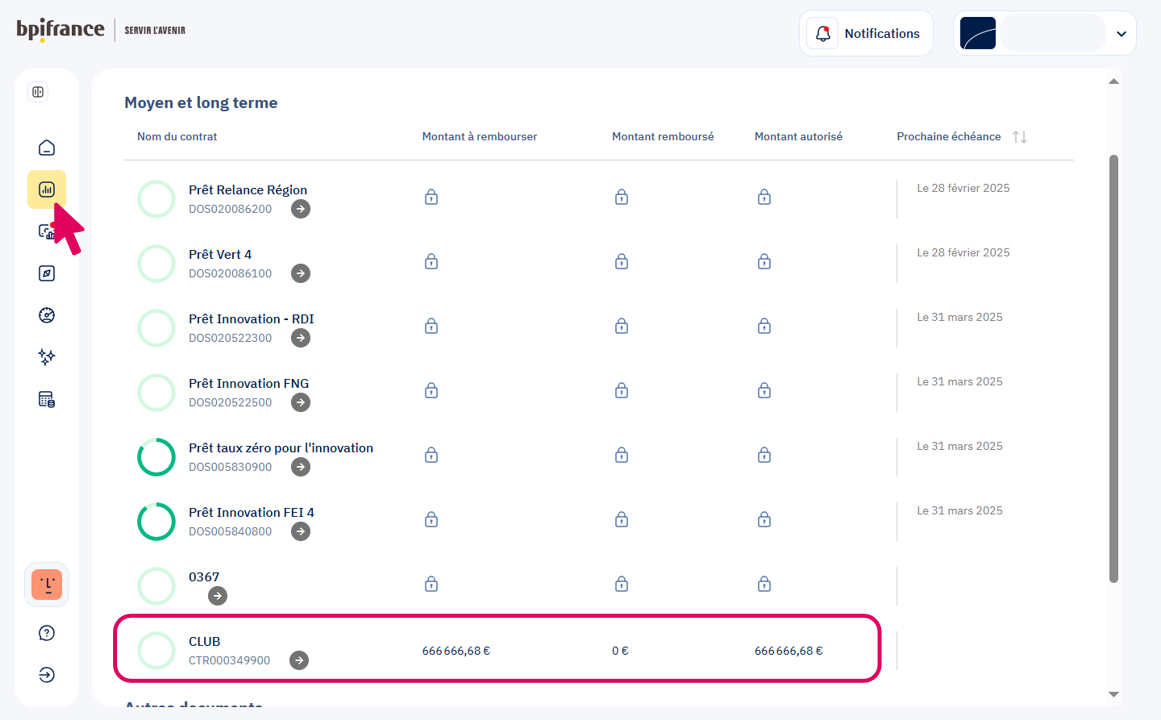Click the bpifrance logo

[60, 30]
